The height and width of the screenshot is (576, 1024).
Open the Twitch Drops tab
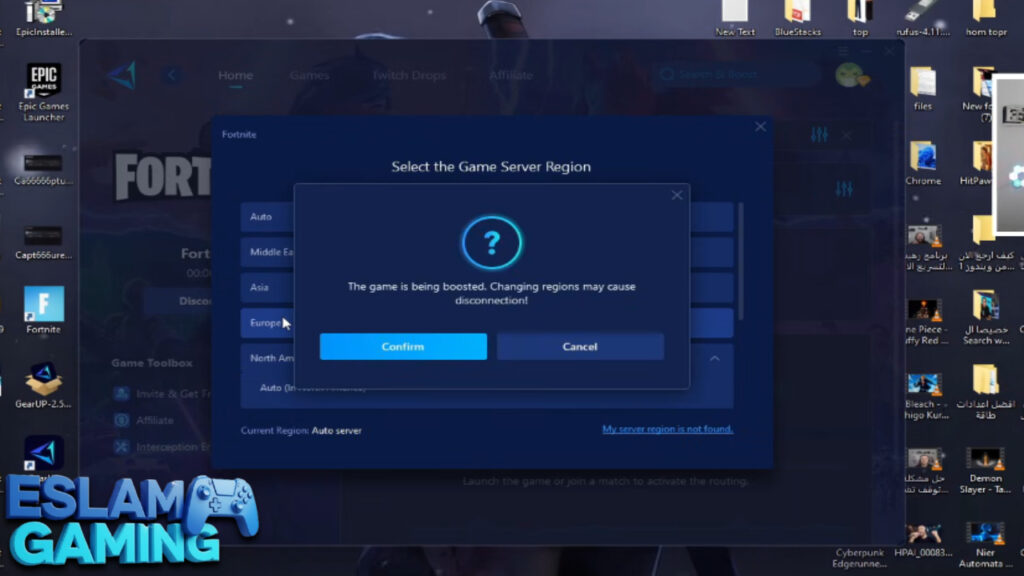click(409, 75)
